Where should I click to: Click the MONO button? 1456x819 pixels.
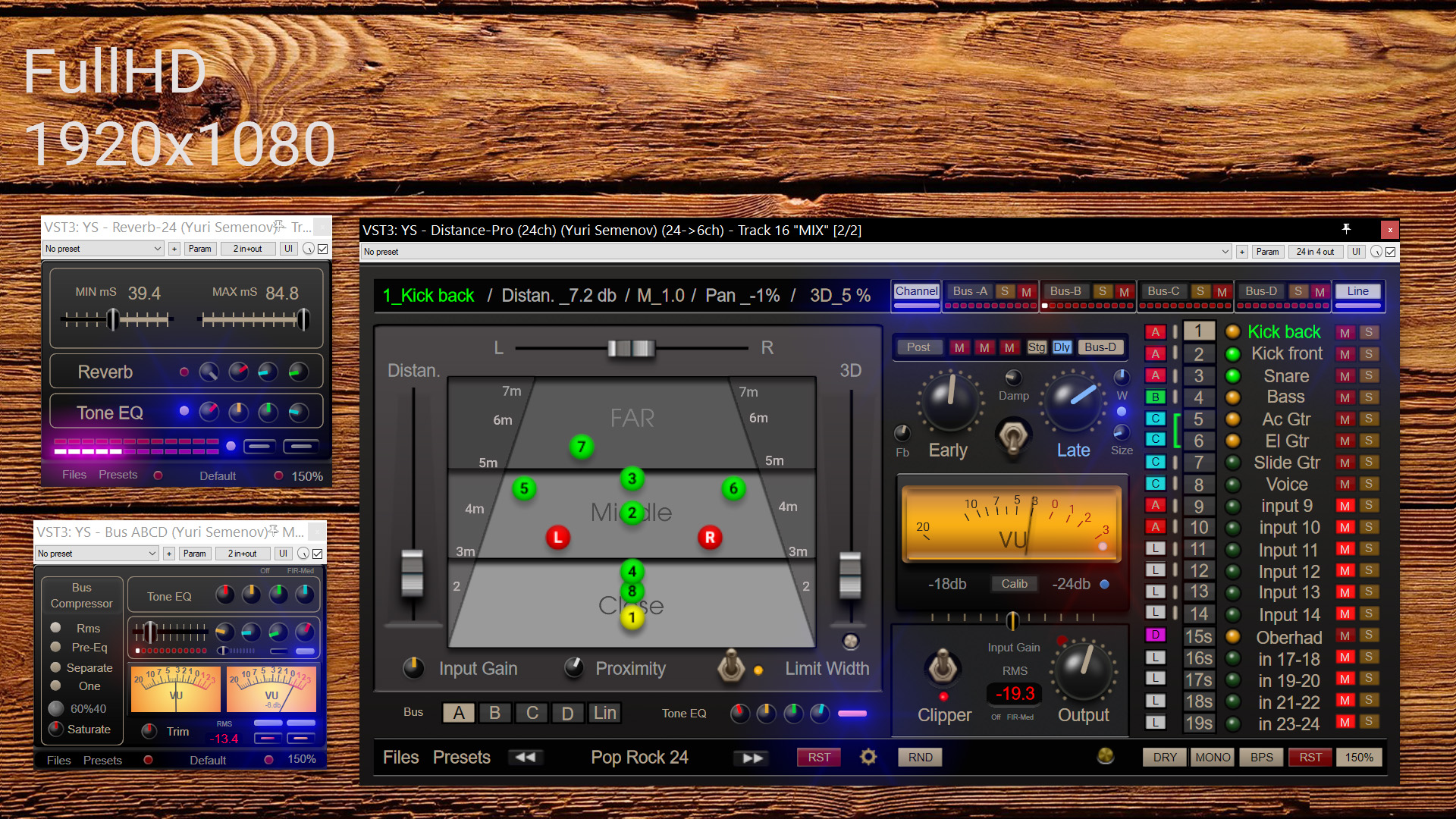[1213, 757]
